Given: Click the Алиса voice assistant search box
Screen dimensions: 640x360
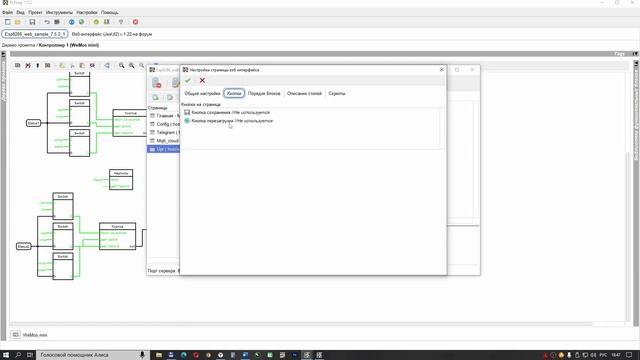Looking at the screenshot, I should [92, 355].
